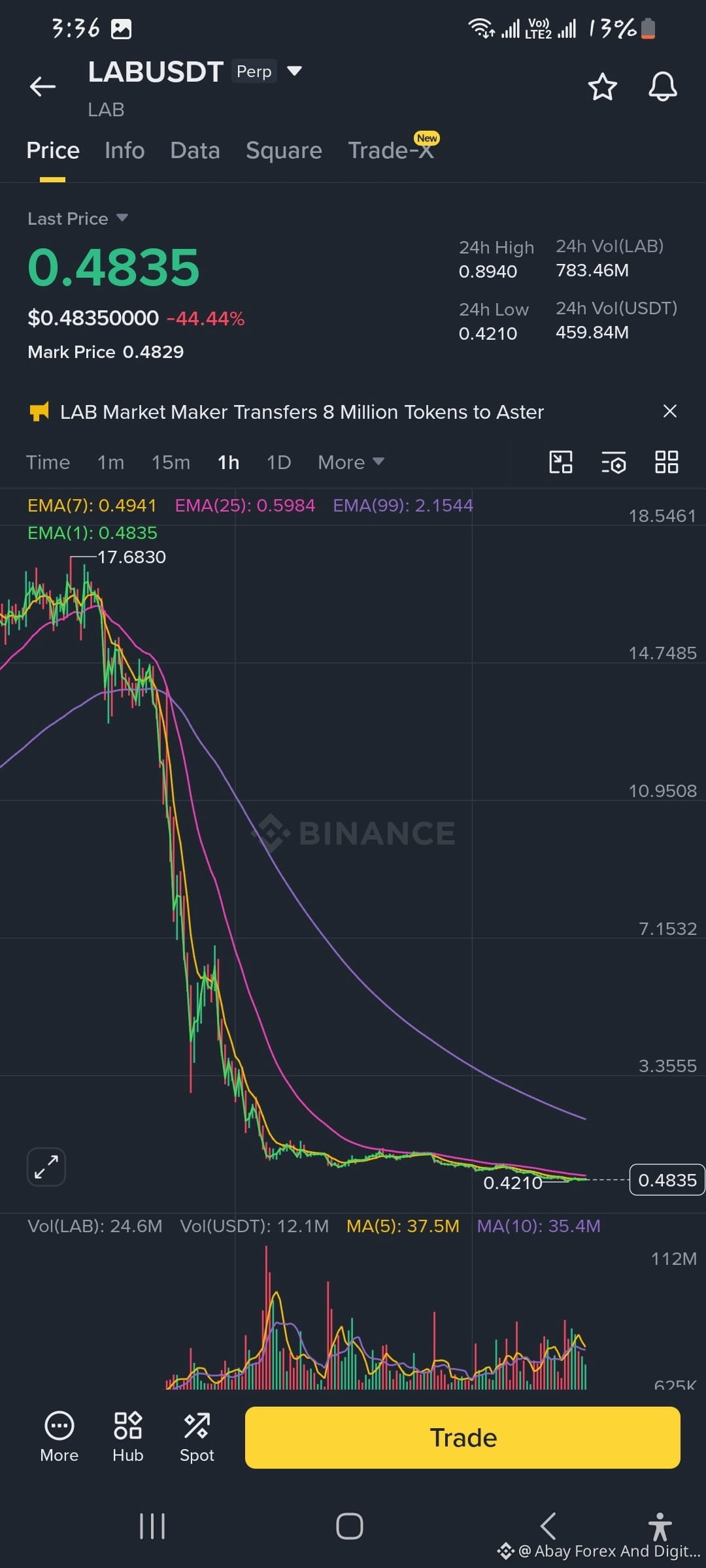Open the Hub shortcut
706x1568 pixels.
tap(127, 1437)
